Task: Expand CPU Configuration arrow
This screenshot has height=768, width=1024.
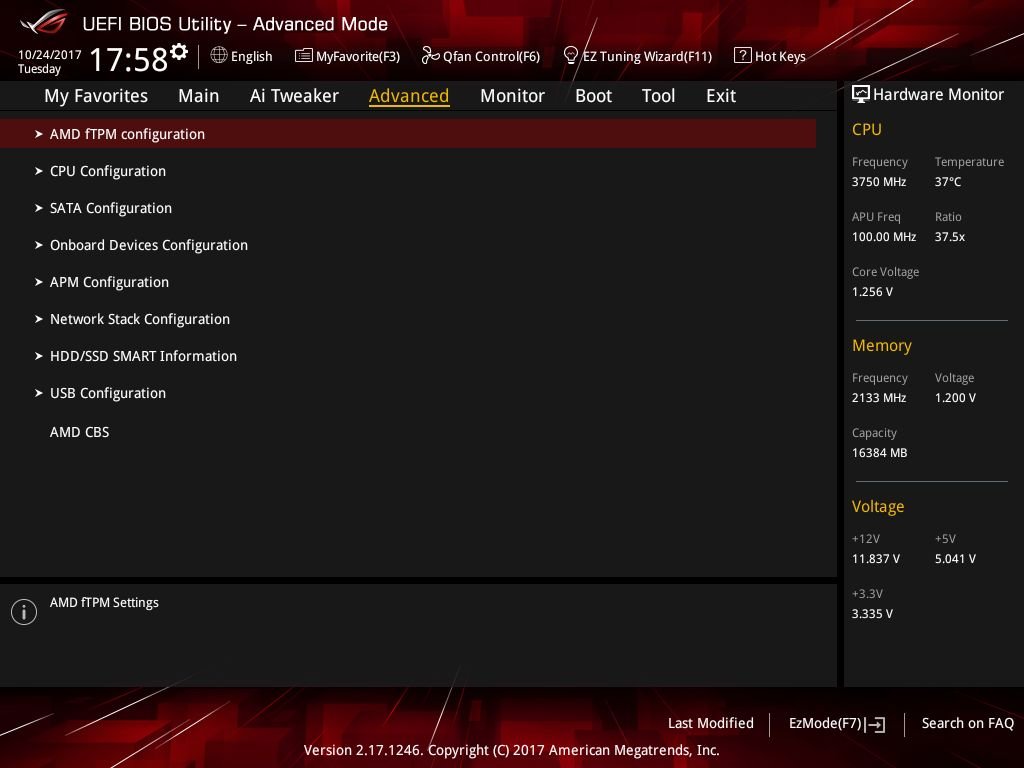Action: click(x=39, y=171)
